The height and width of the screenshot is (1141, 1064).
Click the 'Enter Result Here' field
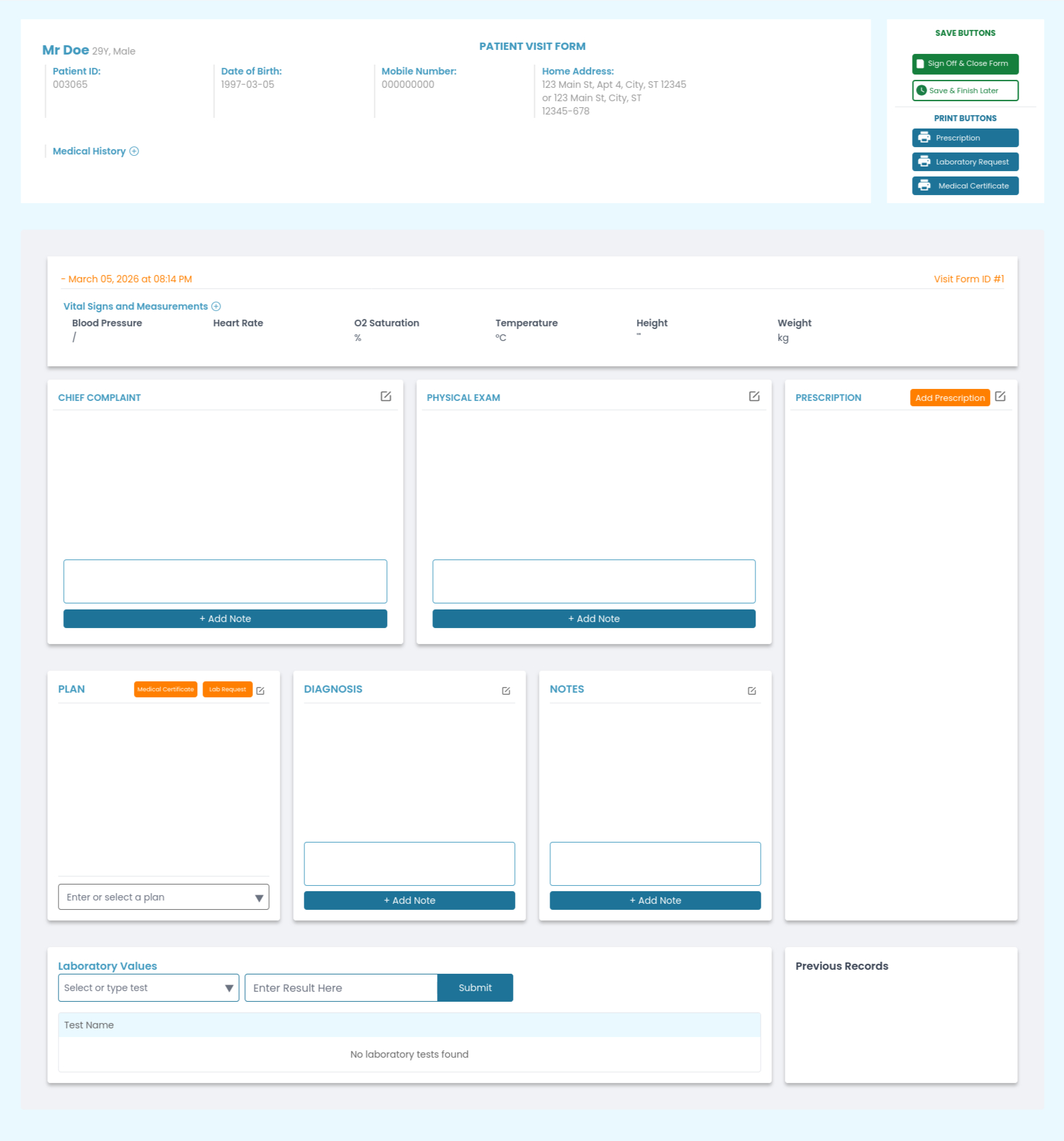pos(341,988)
